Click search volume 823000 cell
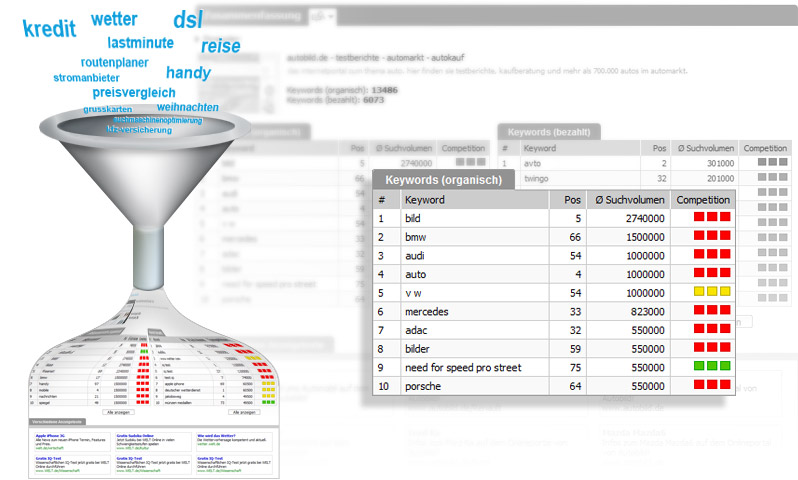 tap(647, 312)
